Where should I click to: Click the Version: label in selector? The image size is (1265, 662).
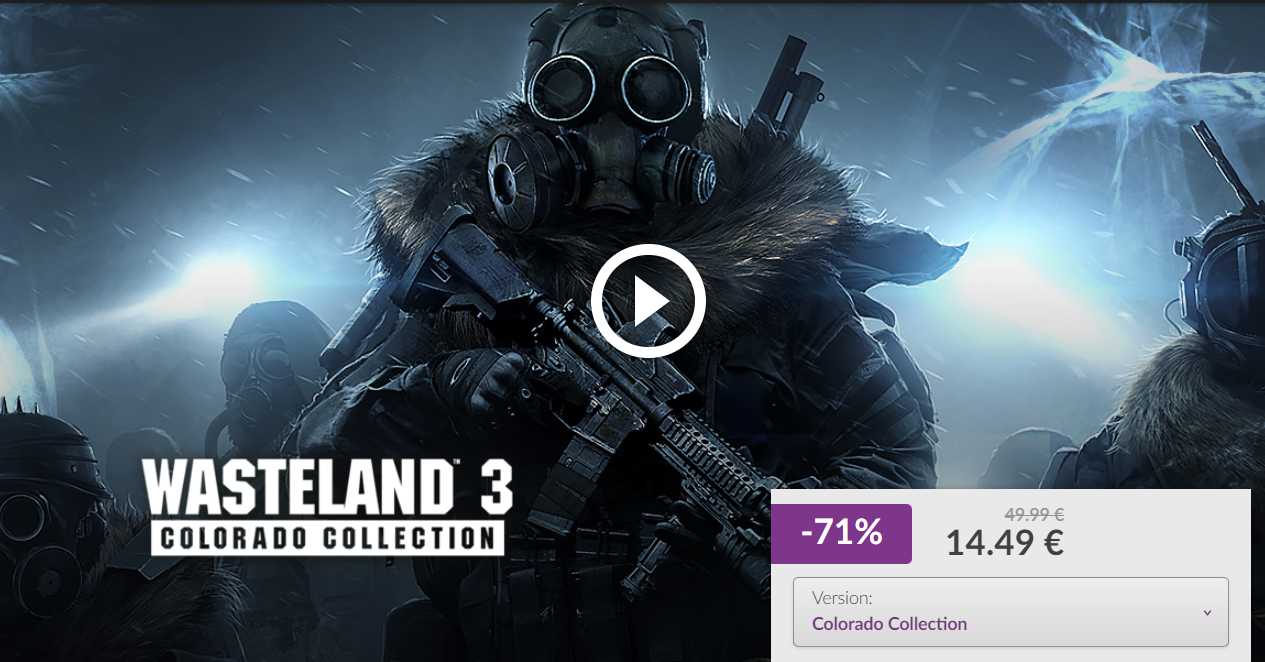(x=842, y=598)
